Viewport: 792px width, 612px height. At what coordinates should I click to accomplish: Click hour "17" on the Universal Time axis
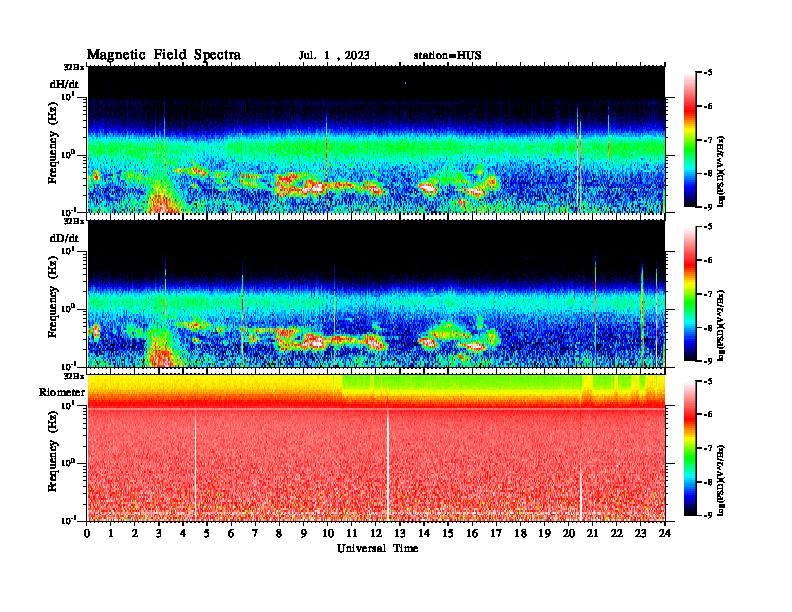[496, 533]
